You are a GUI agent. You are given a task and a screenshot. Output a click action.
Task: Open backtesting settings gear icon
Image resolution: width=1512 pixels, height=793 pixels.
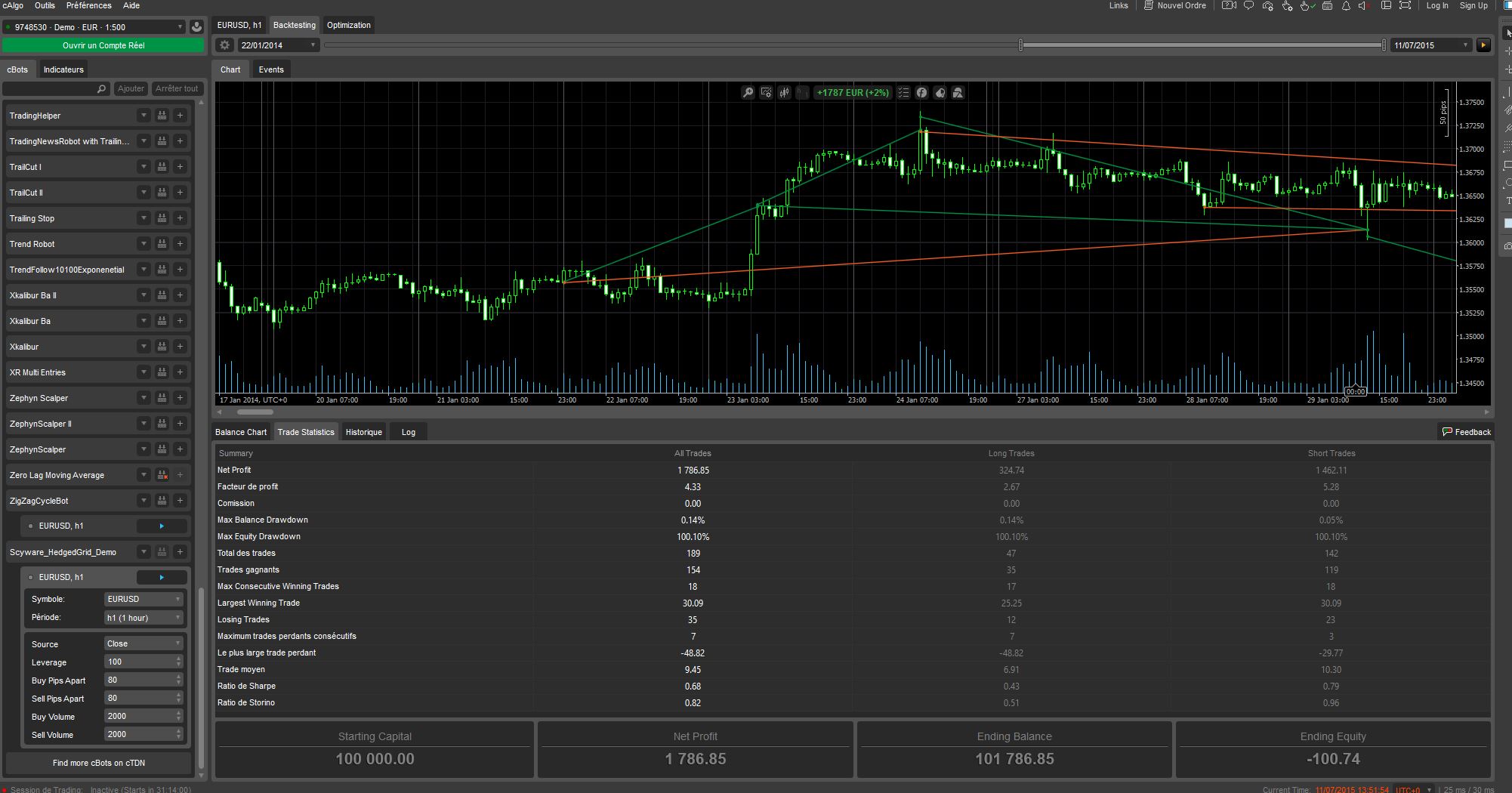click(x=224, y=45)
